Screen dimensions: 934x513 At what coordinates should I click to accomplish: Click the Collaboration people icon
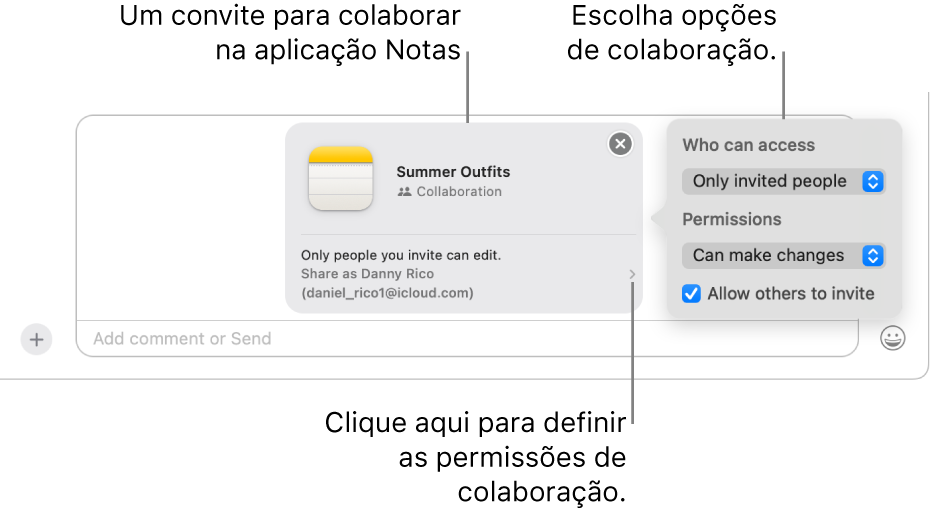click(404, 192)
